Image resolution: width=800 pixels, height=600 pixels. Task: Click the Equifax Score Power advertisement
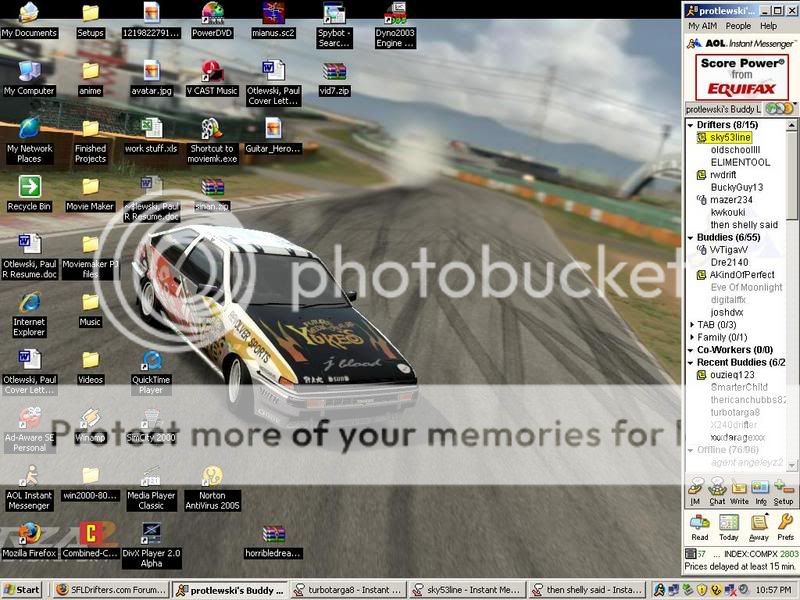pyautogui.click(x=740, y=76)
